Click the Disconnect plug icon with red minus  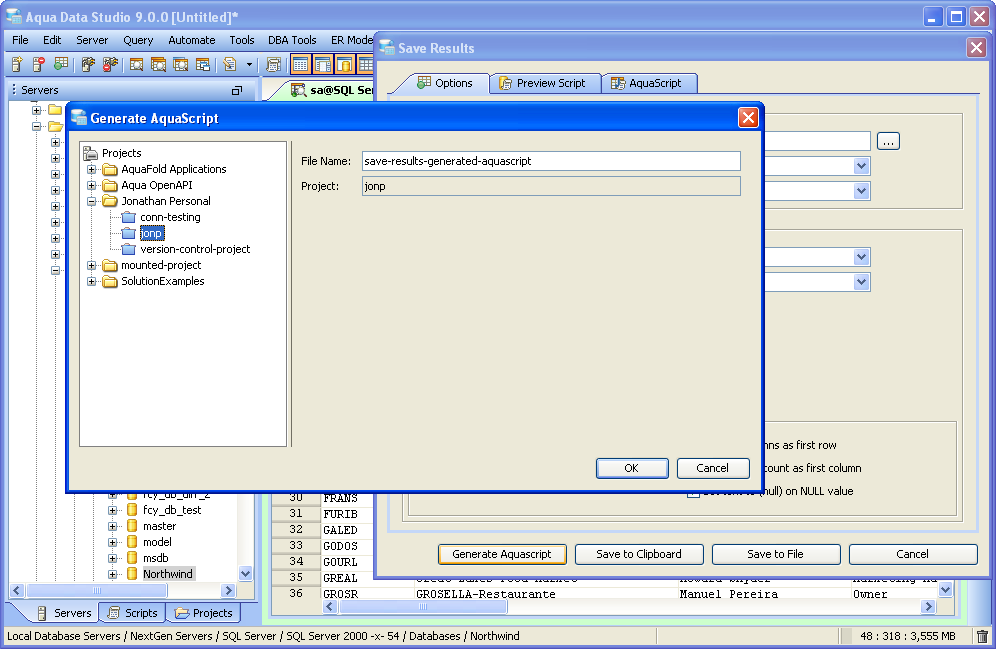click(x=110, y=64)
